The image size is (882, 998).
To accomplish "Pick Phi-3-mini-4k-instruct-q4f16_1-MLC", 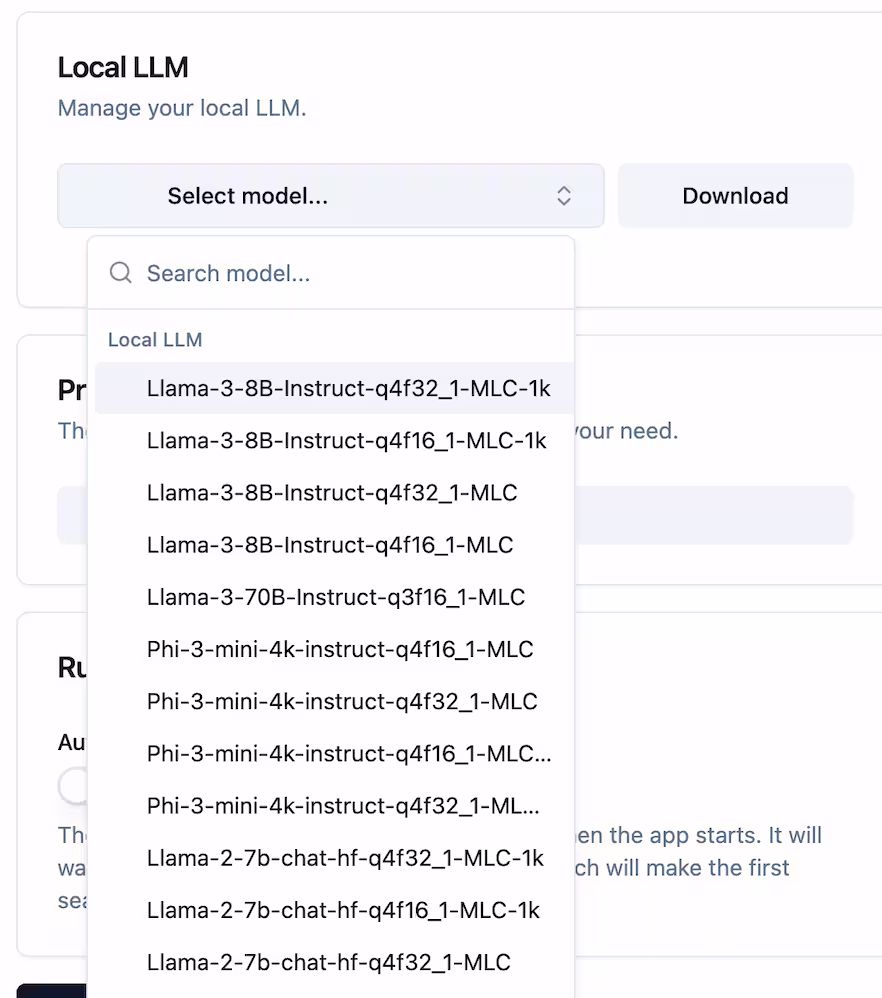I will click(x=335, y=649).
